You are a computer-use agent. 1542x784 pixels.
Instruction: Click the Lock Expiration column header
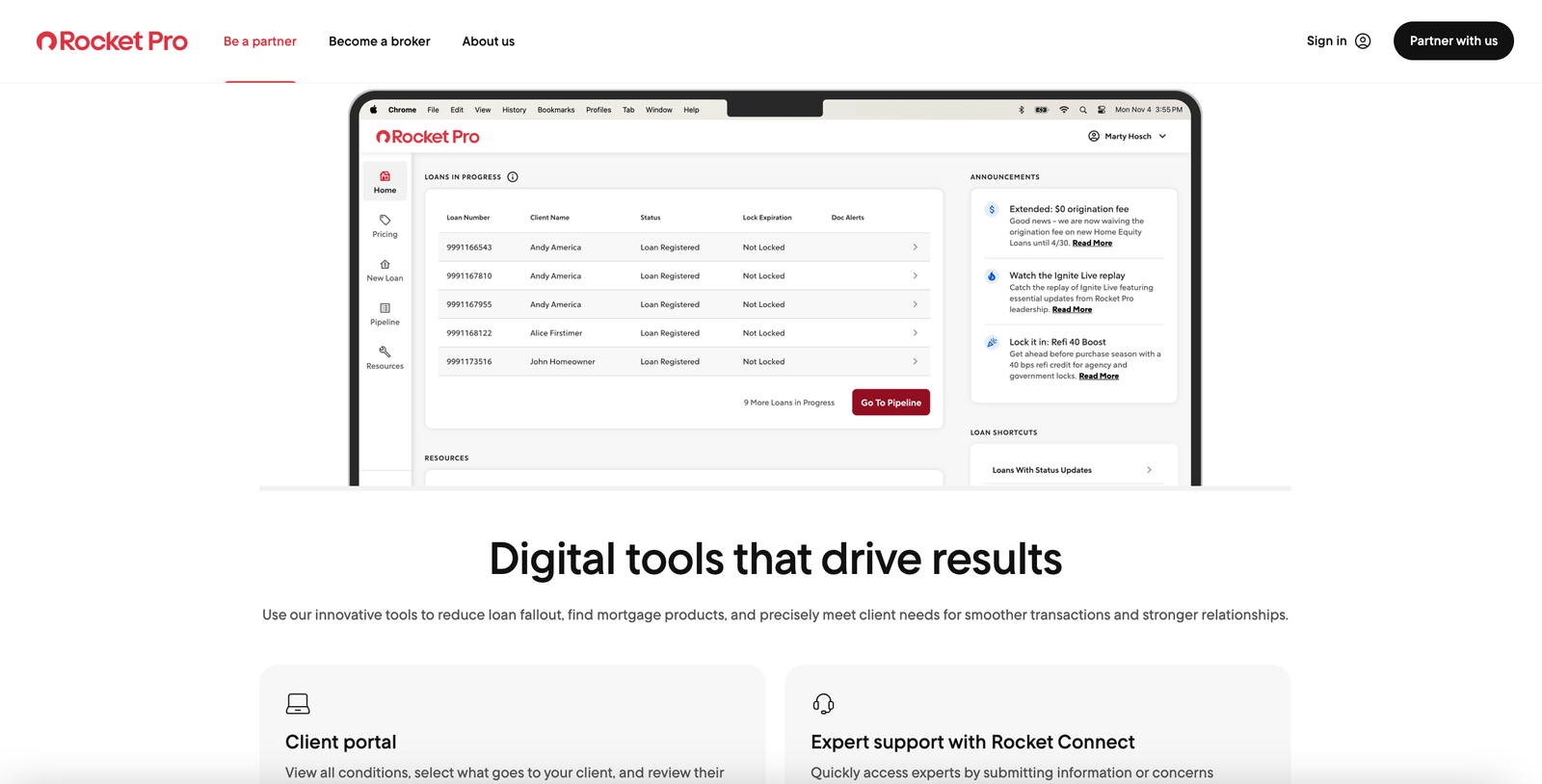(767, 218)
